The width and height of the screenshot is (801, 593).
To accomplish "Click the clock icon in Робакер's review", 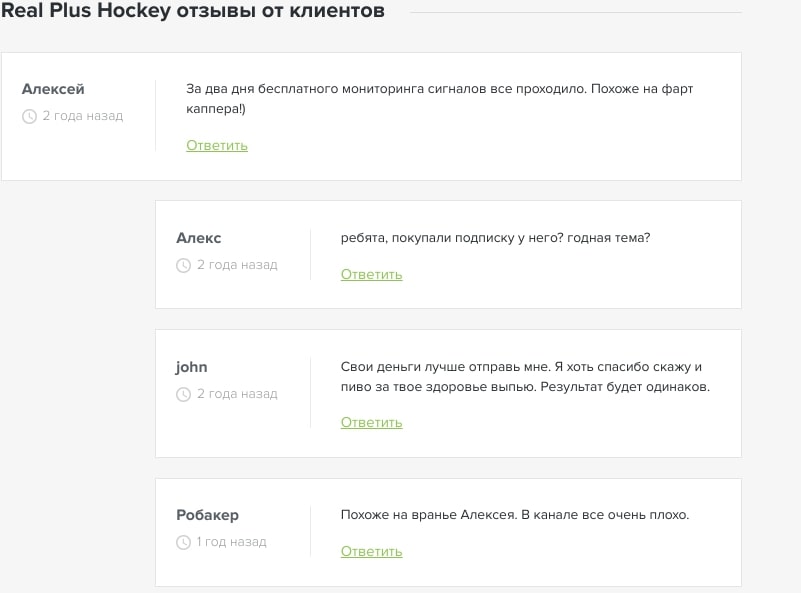I will click(183, 542).
